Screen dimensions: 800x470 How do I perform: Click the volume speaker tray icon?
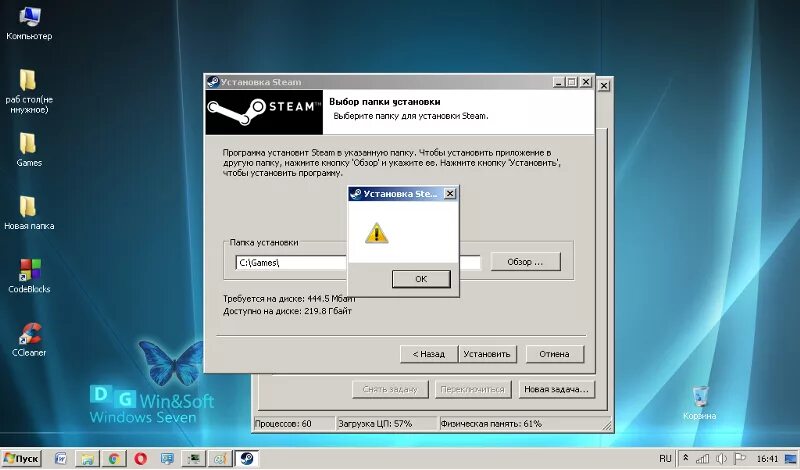pos(721,459)
